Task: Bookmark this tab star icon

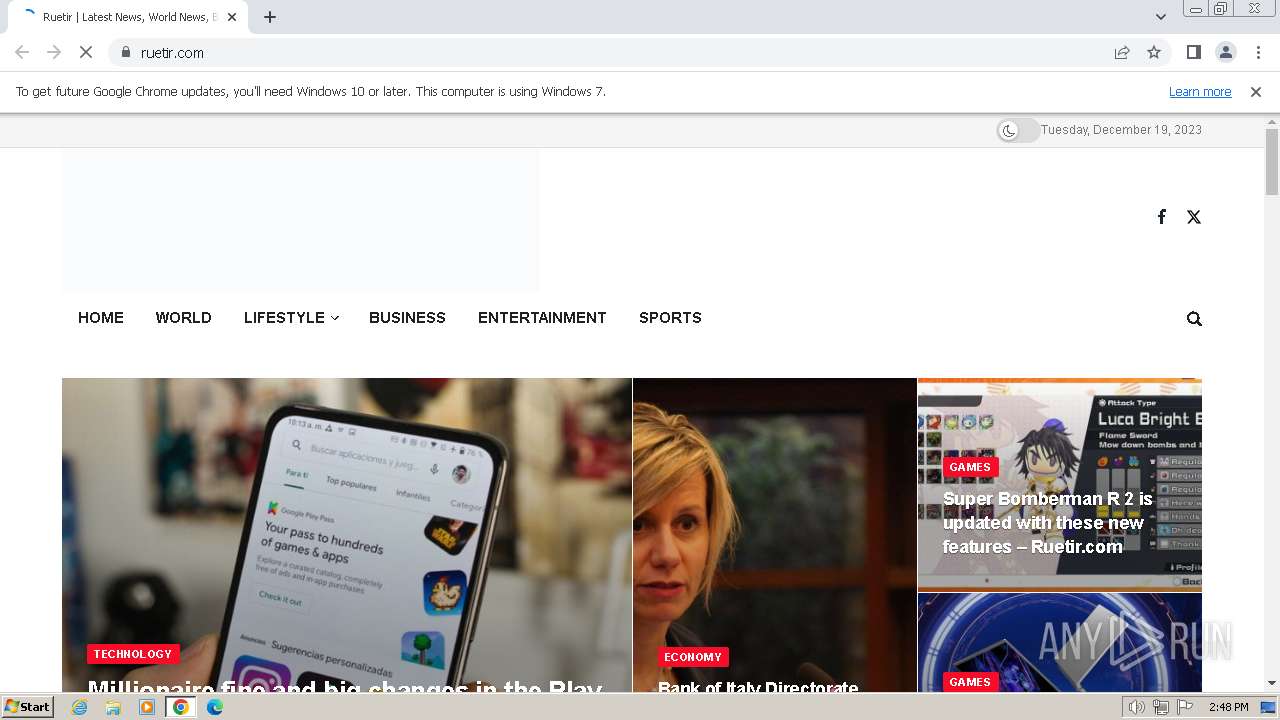Action: (x=1154, y=52)
